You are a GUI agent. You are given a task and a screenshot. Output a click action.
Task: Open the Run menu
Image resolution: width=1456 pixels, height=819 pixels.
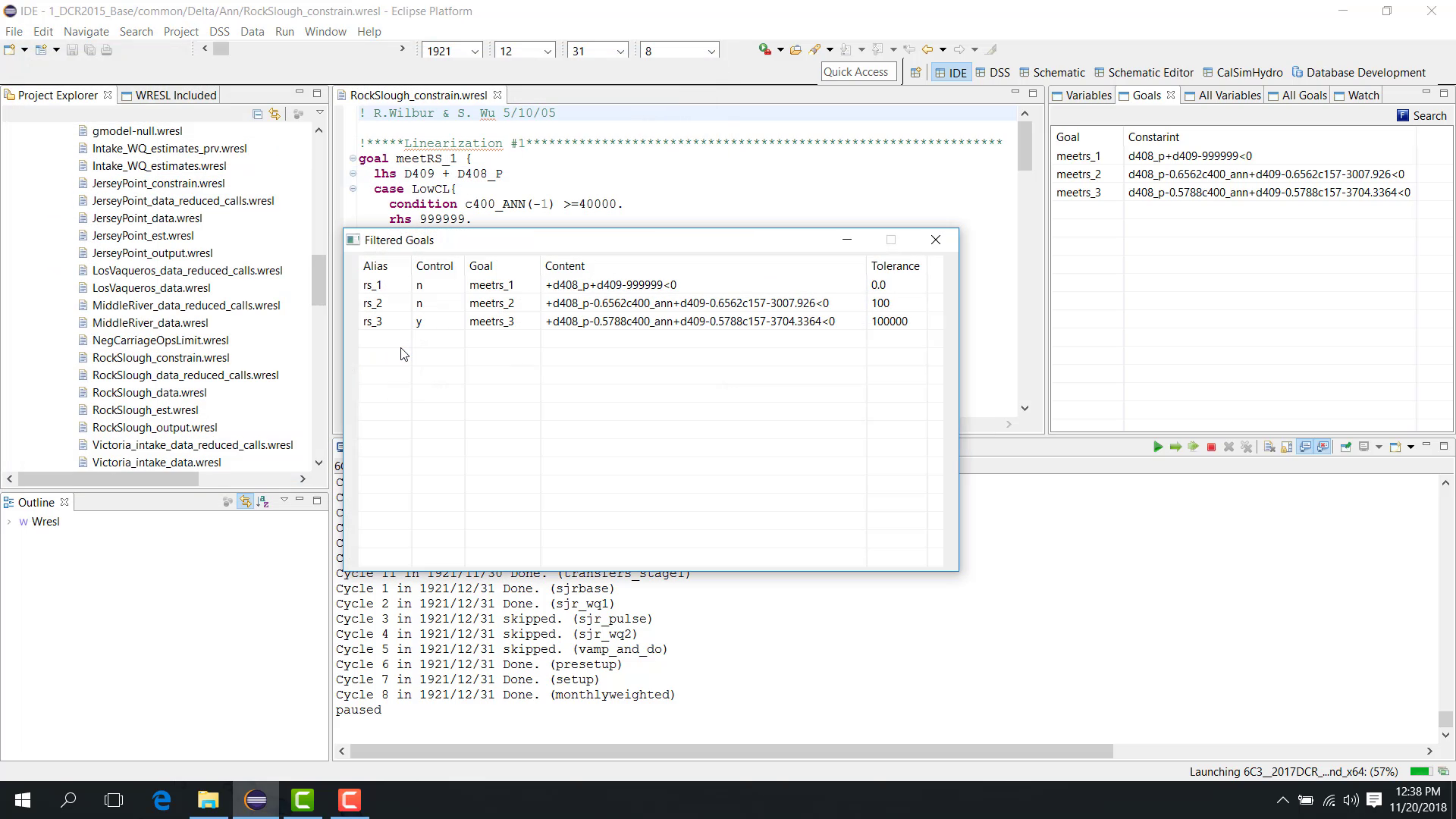coord(284,31)
